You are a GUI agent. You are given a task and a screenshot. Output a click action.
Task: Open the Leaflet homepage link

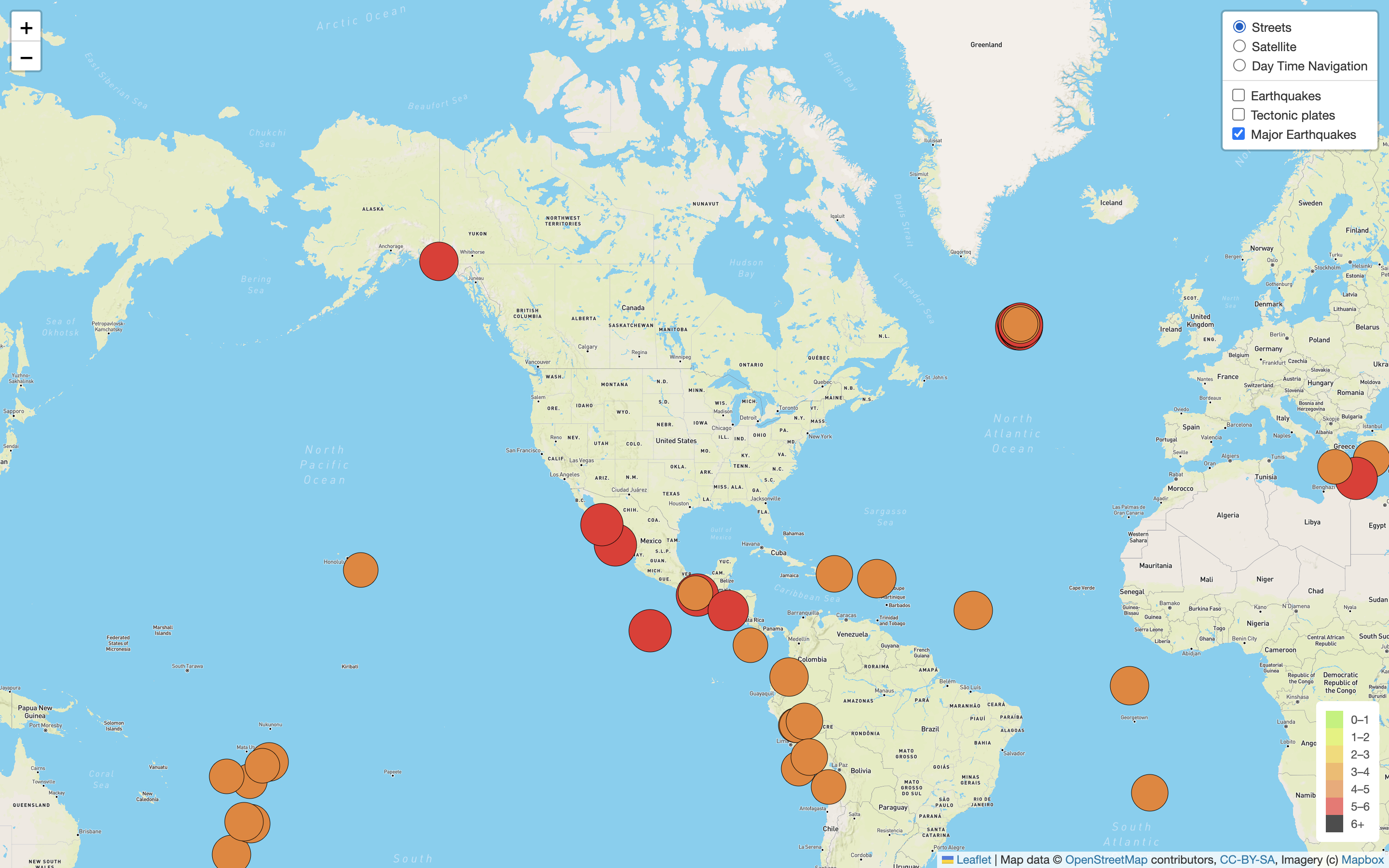click(975, 859)
